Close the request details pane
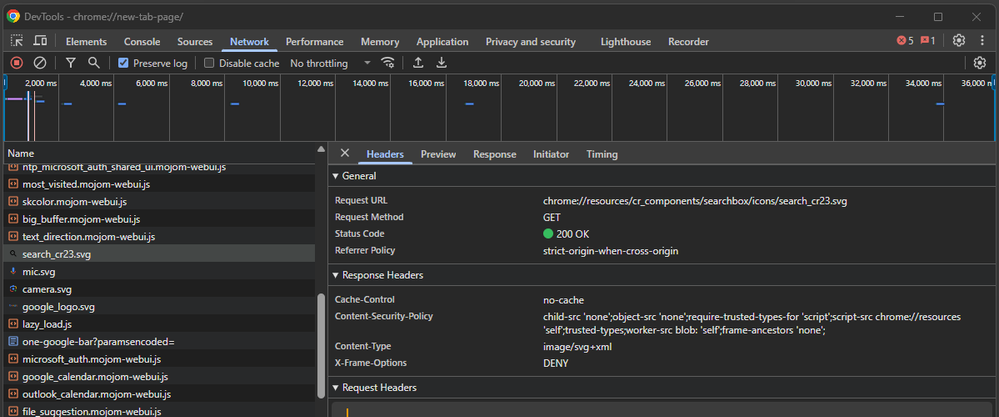 [345, 153]
